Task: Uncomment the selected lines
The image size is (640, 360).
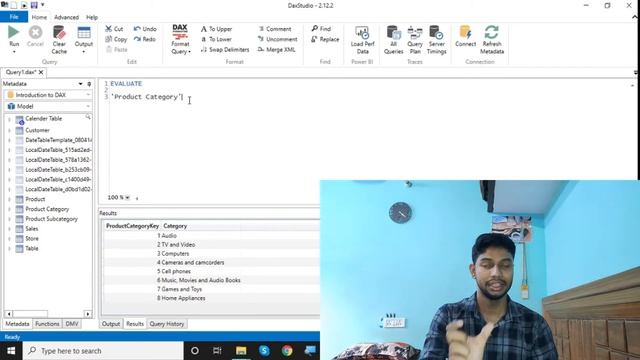Action: [278, 39]
